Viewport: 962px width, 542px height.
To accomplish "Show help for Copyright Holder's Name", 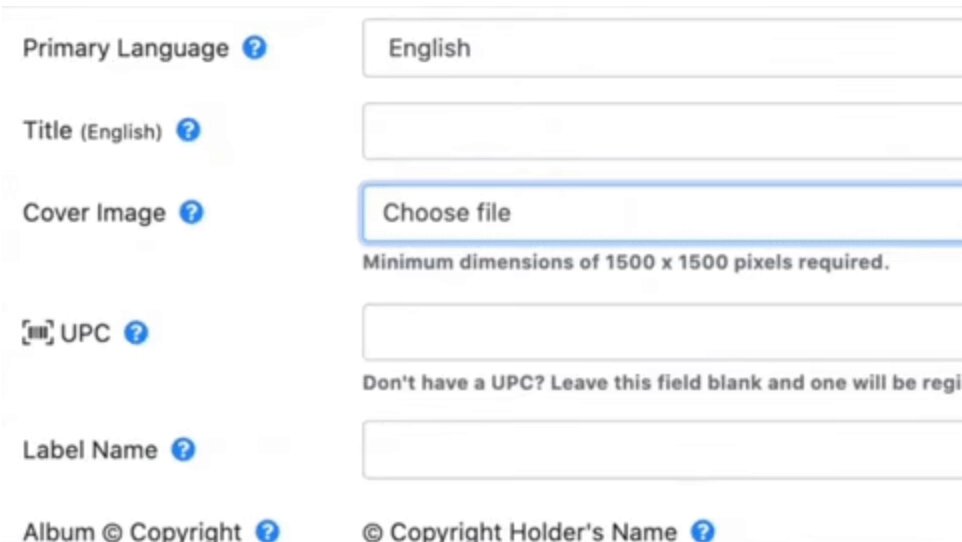I will (703, 531).
